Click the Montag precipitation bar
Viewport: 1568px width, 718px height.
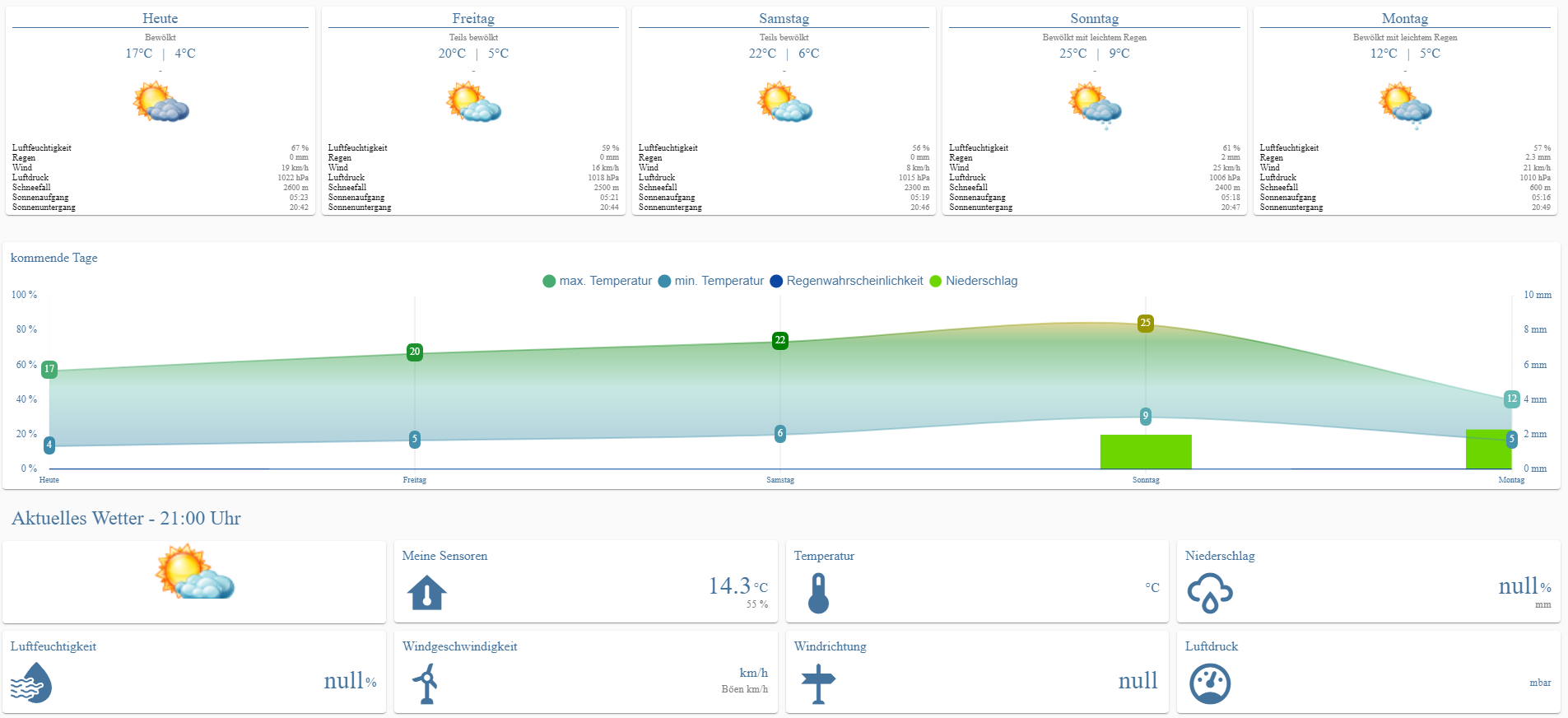1488,449
